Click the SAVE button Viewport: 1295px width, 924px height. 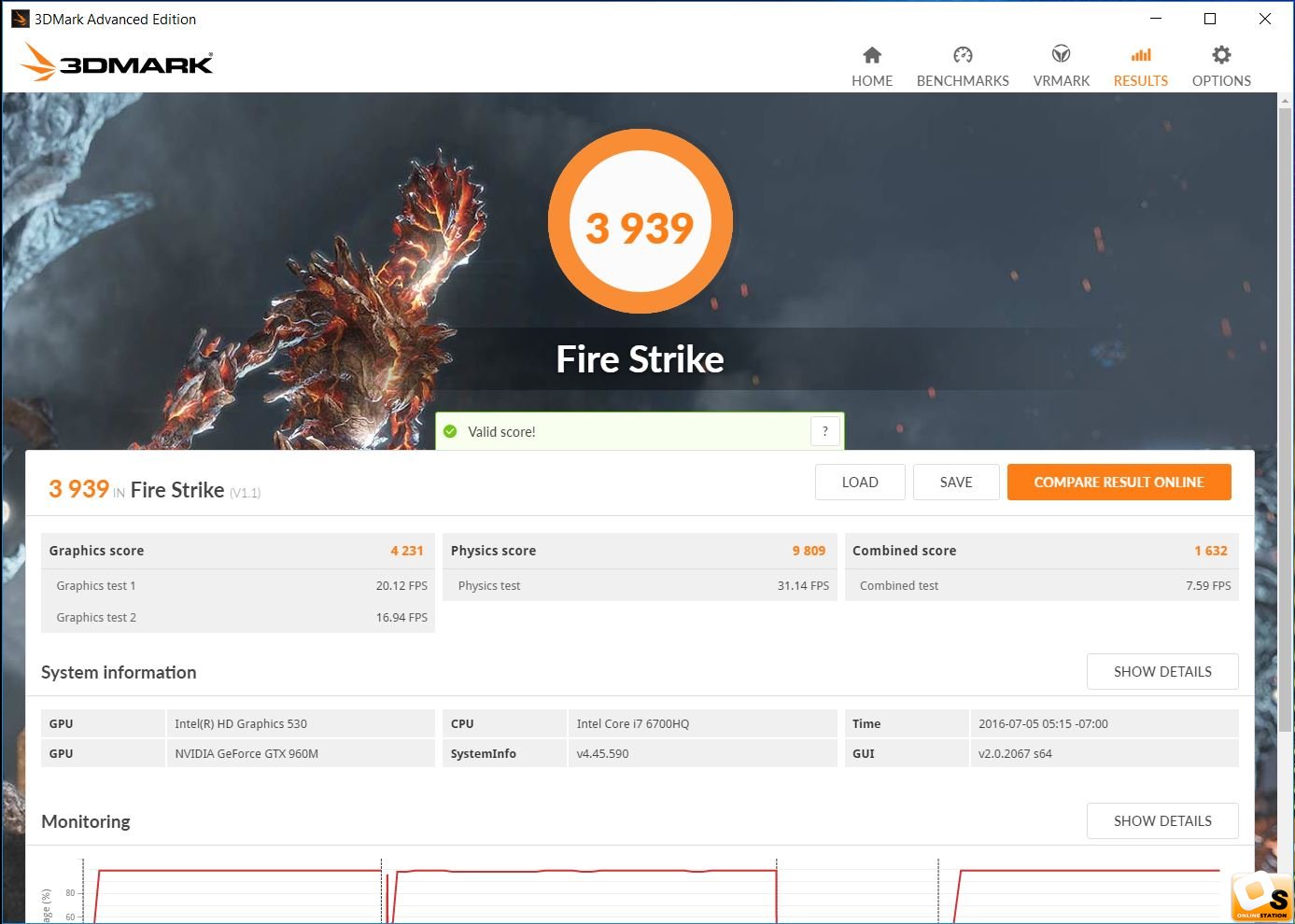pyautogui.click(x=956, y=483)
